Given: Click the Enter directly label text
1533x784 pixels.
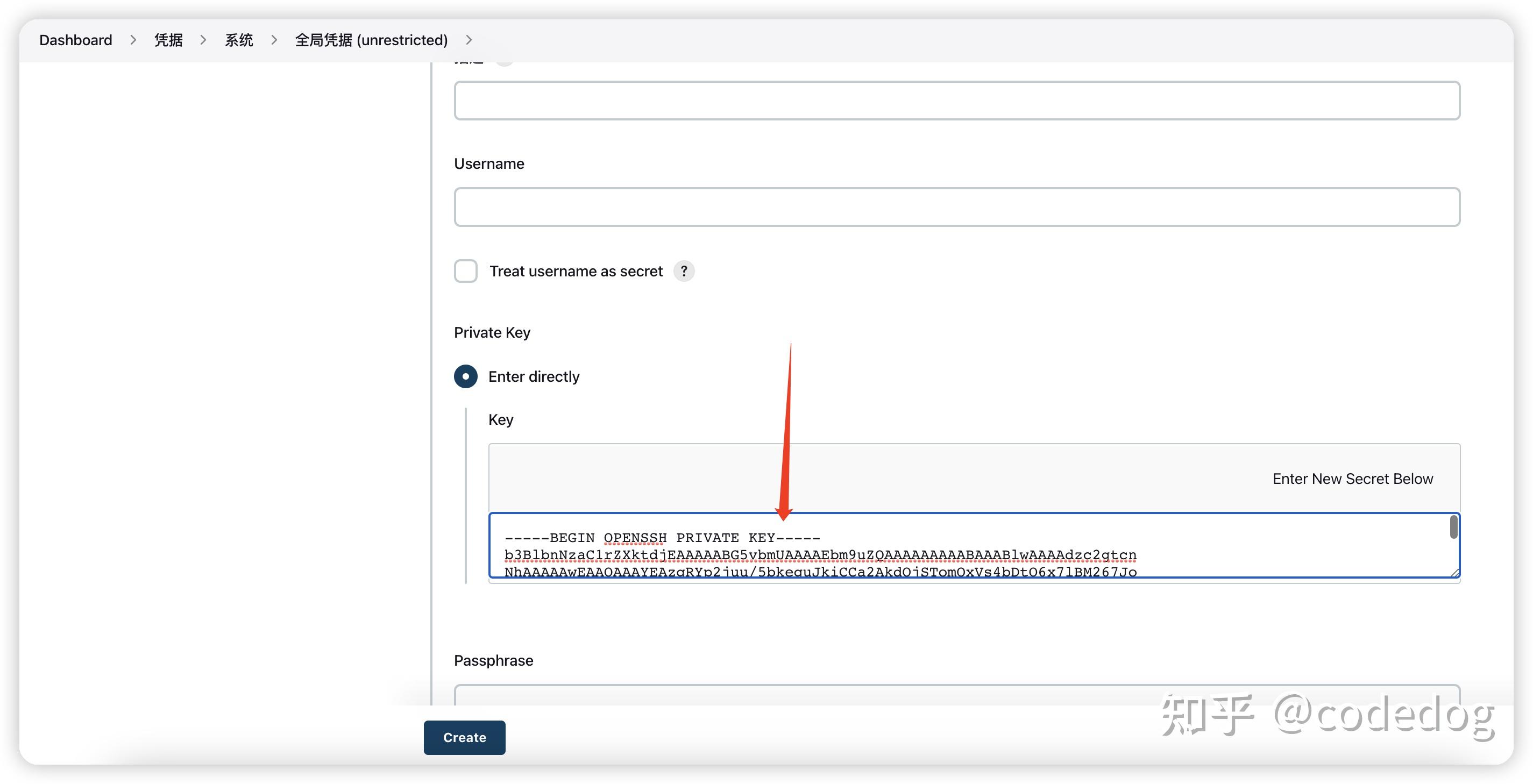Looking at the screenshot, I should click(534, 376).
